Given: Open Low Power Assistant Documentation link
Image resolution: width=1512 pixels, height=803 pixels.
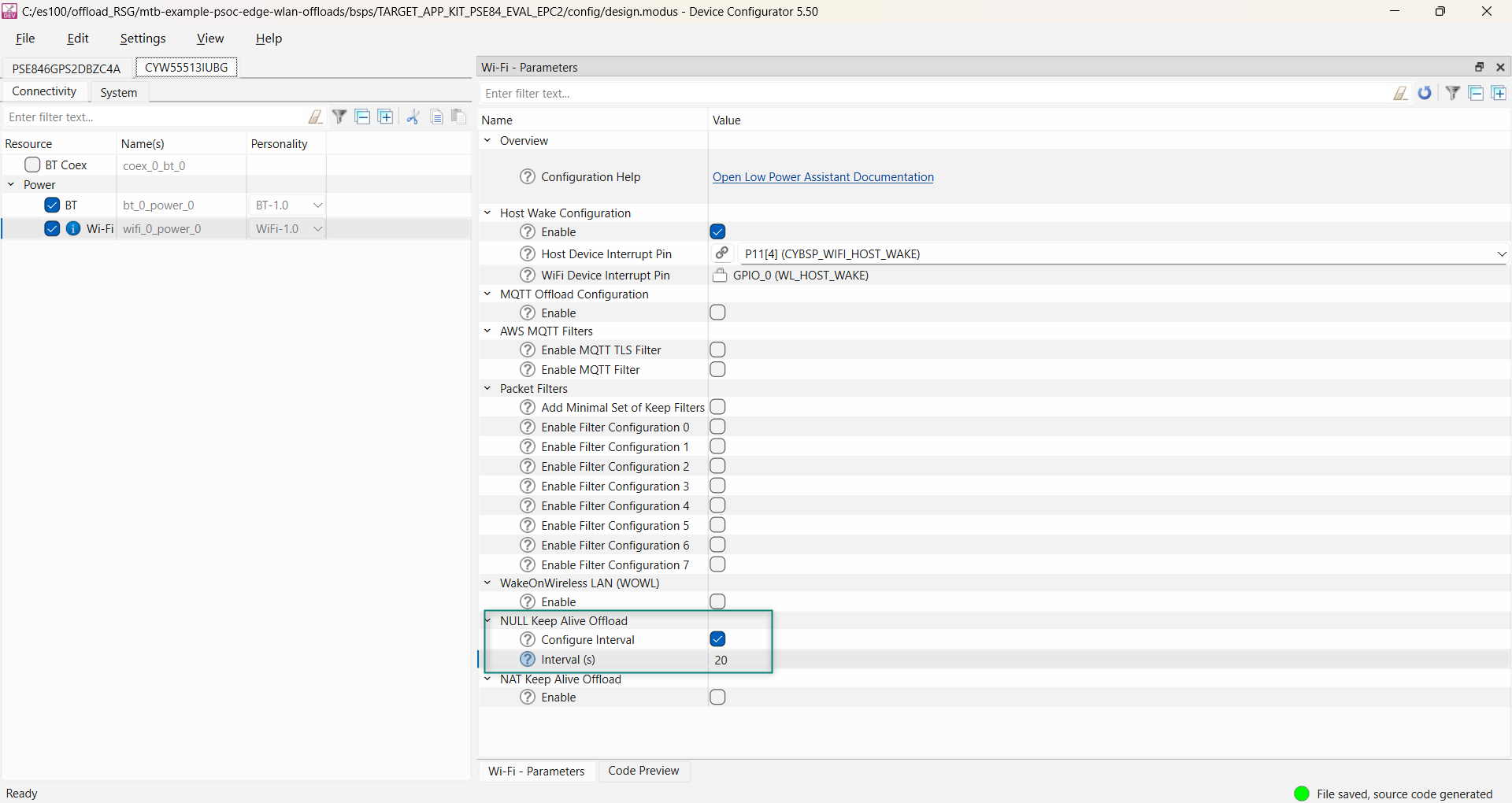Looking at the screenshot, I should tap(823, 177).
